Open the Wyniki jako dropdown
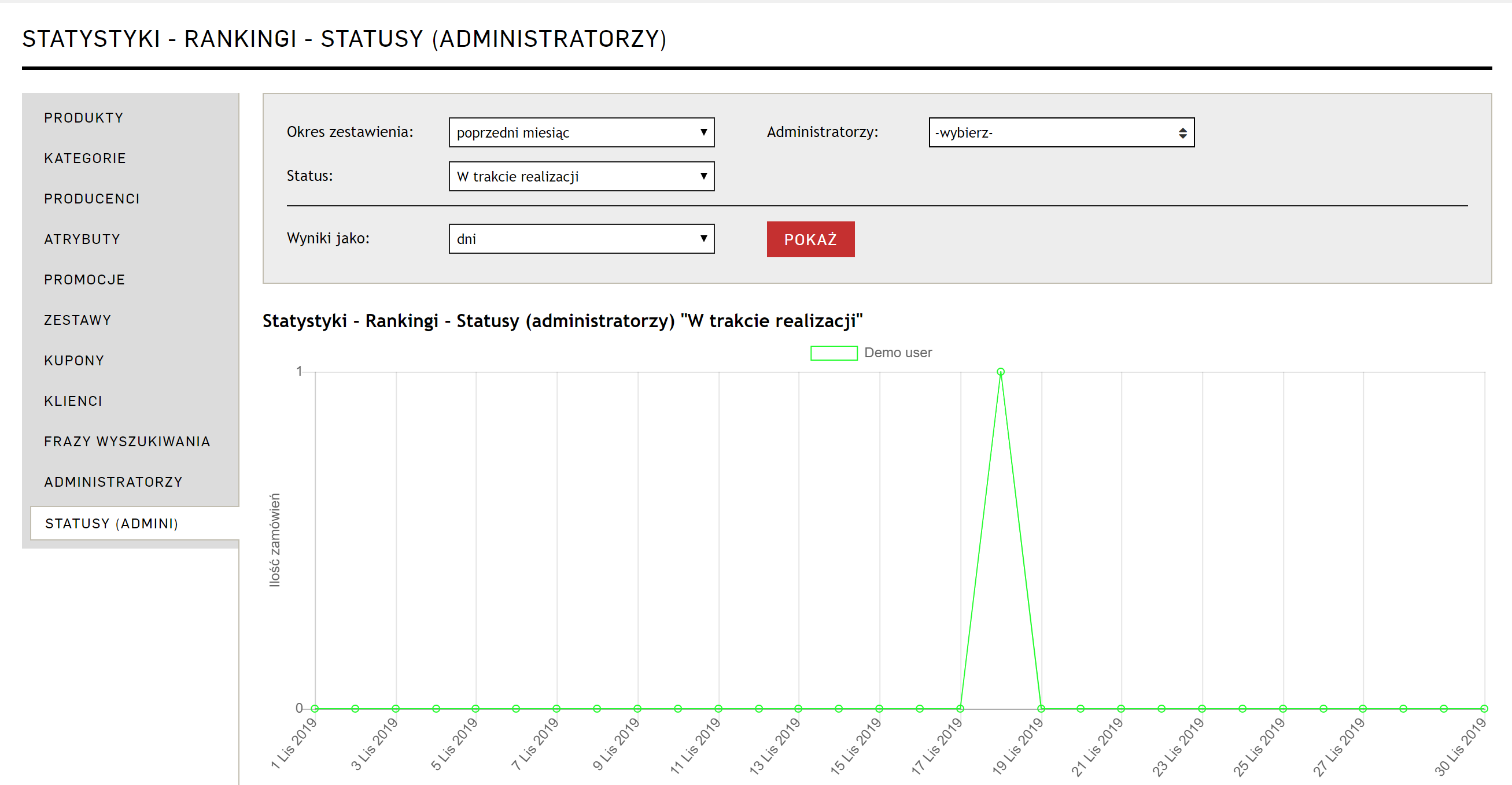The height and width of the screenshot is (785, 1512). (581, 239)
